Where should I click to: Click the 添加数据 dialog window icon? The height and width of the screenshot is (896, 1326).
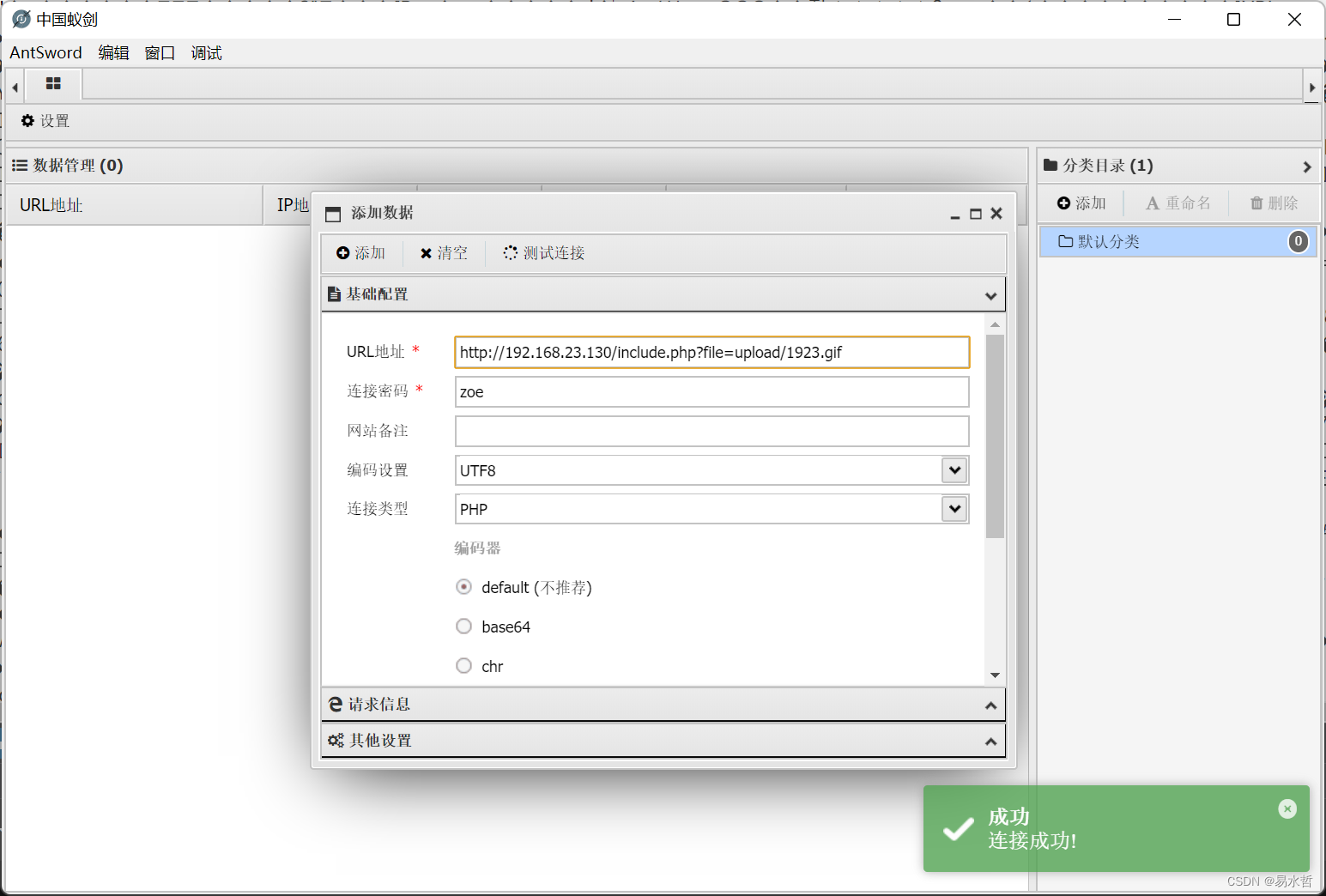[333, 214]
